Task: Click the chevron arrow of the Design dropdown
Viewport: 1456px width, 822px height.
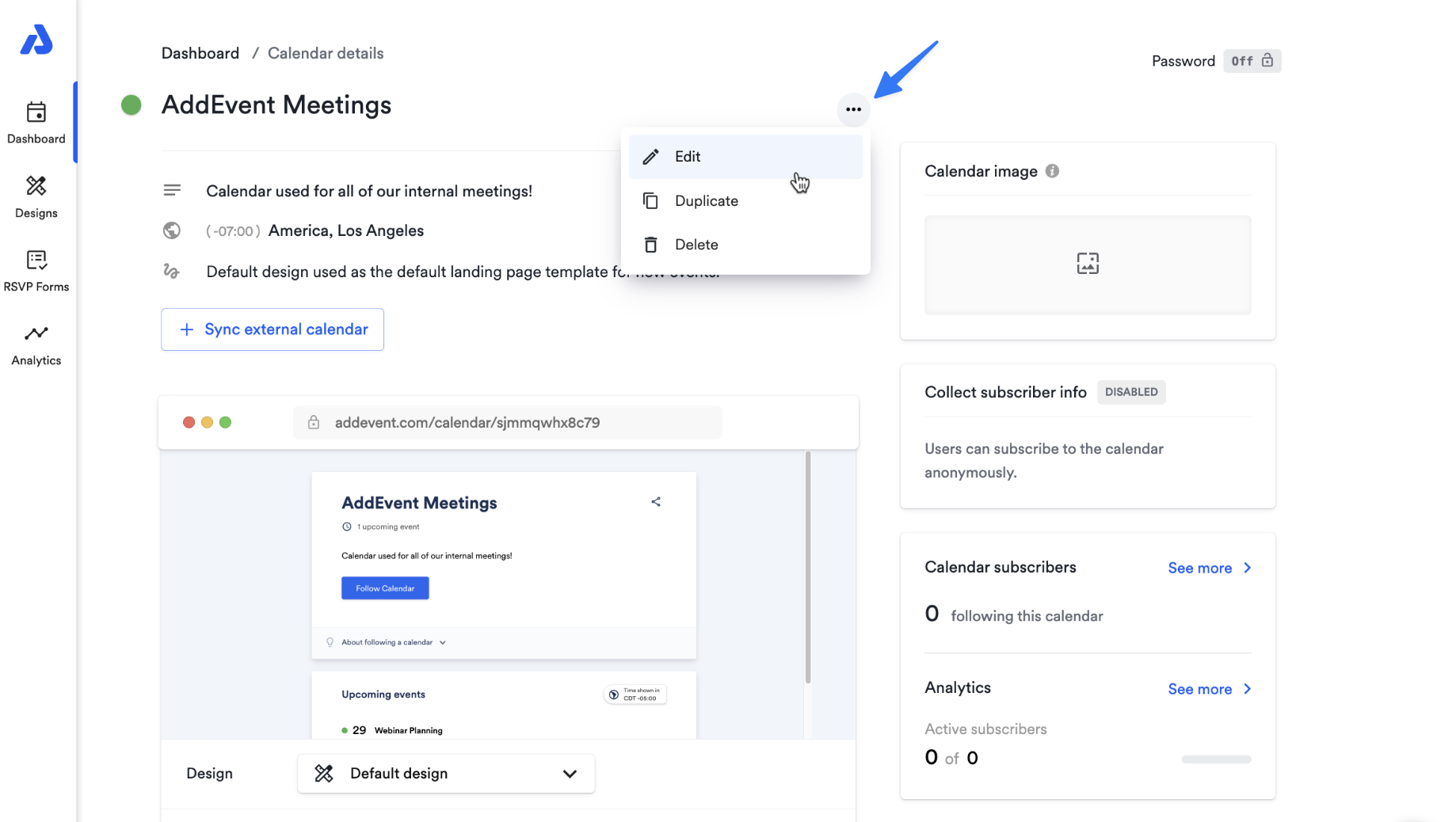Action: [x=570, y=774]
